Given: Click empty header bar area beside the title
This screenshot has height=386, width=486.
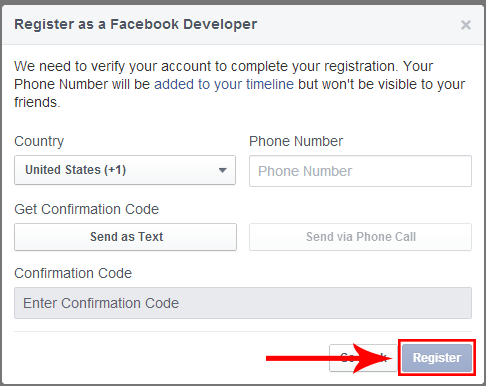Looking at the screenshot, I should click(x=358, y=25).
